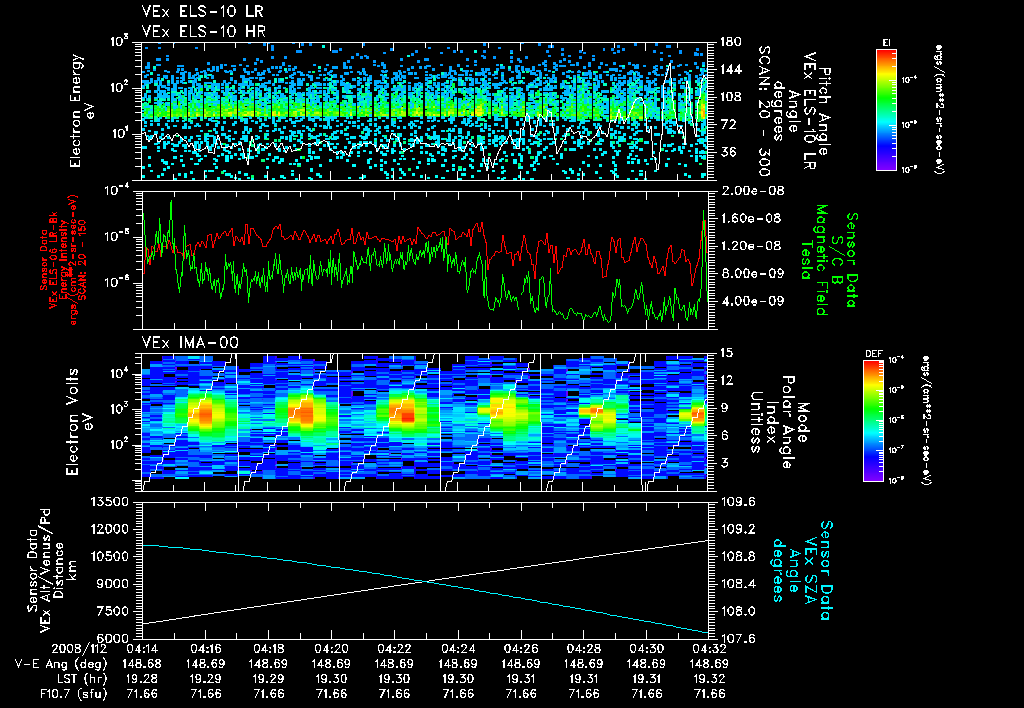Click the LST value 19.32

pos(710,679)
